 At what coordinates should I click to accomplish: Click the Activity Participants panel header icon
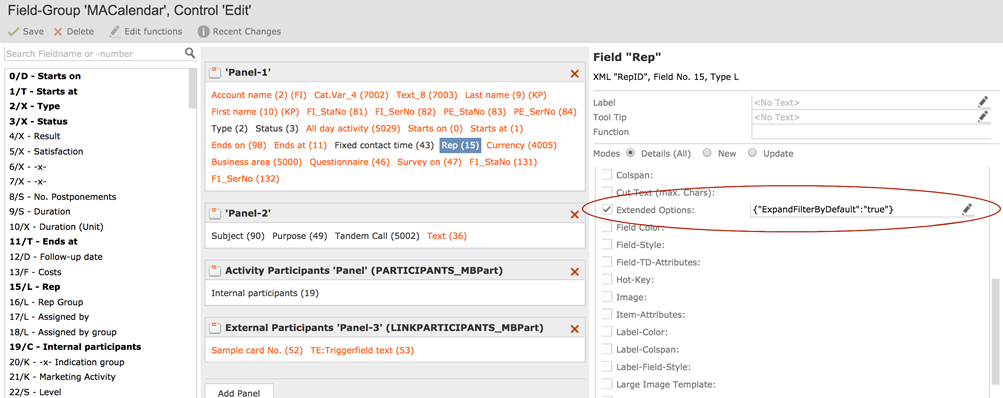(x=216, y=271)
